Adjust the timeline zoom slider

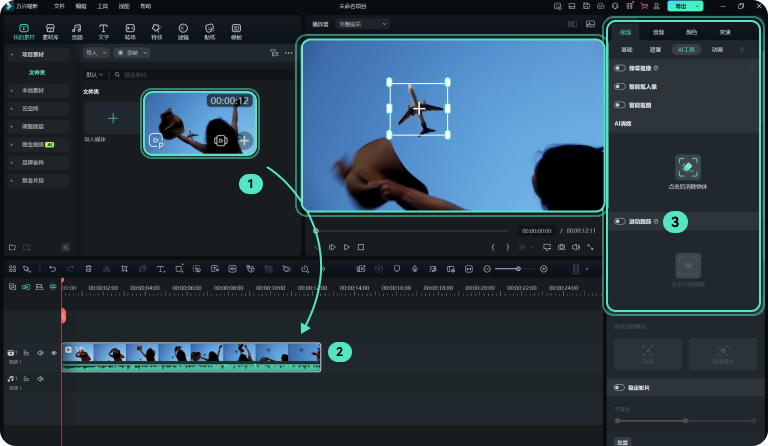[516, 269]
